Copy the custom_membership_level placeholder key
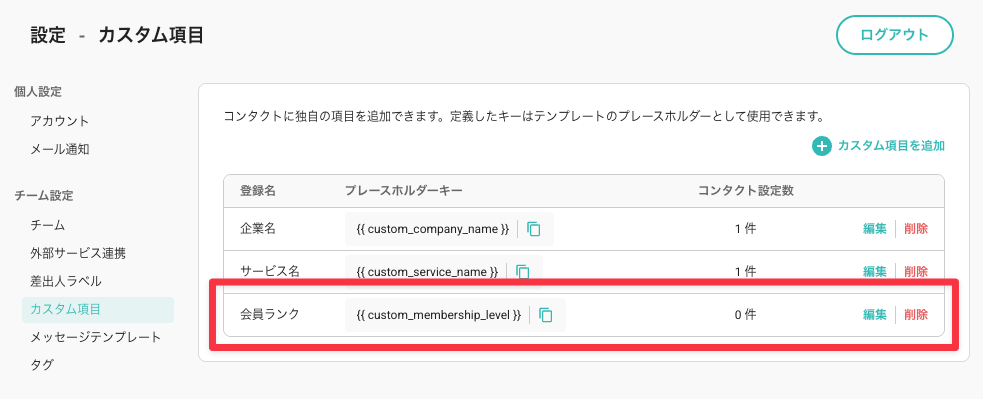Screen dimensions: 983x399 (x=545, y=315)
